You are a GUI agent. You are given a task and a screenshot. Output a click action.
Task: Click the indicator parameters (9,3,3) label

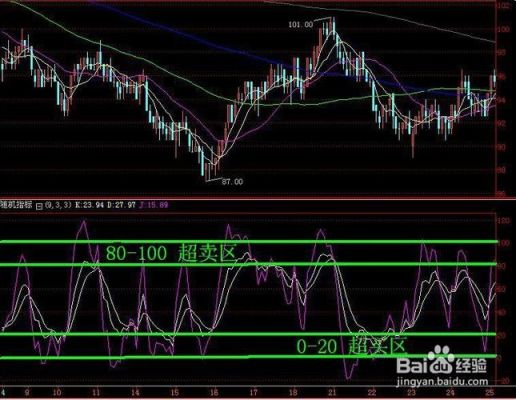point(59,205)
